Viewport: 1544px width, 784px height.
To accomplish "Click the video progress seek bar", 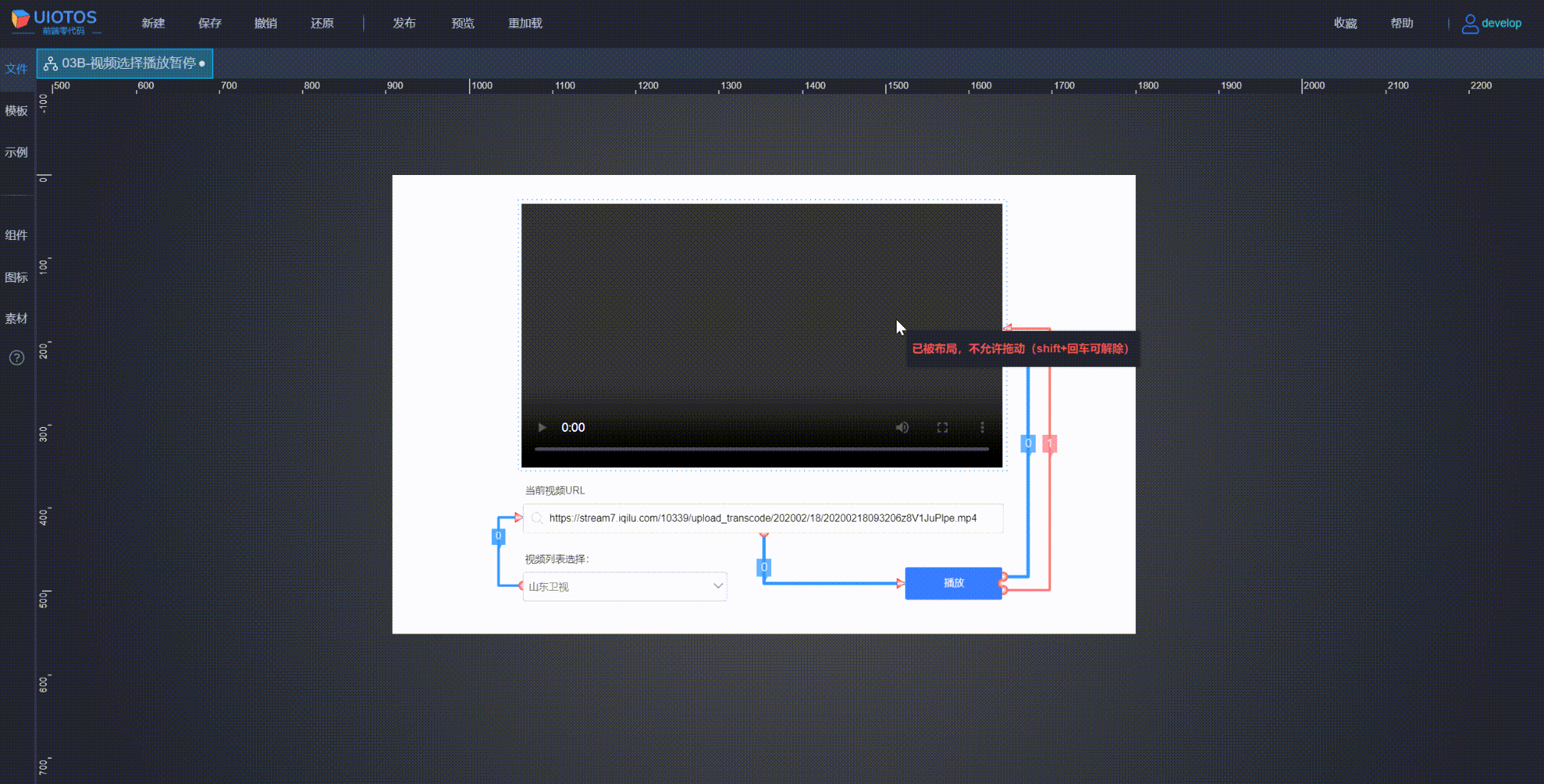I will [x=761, y=449].
